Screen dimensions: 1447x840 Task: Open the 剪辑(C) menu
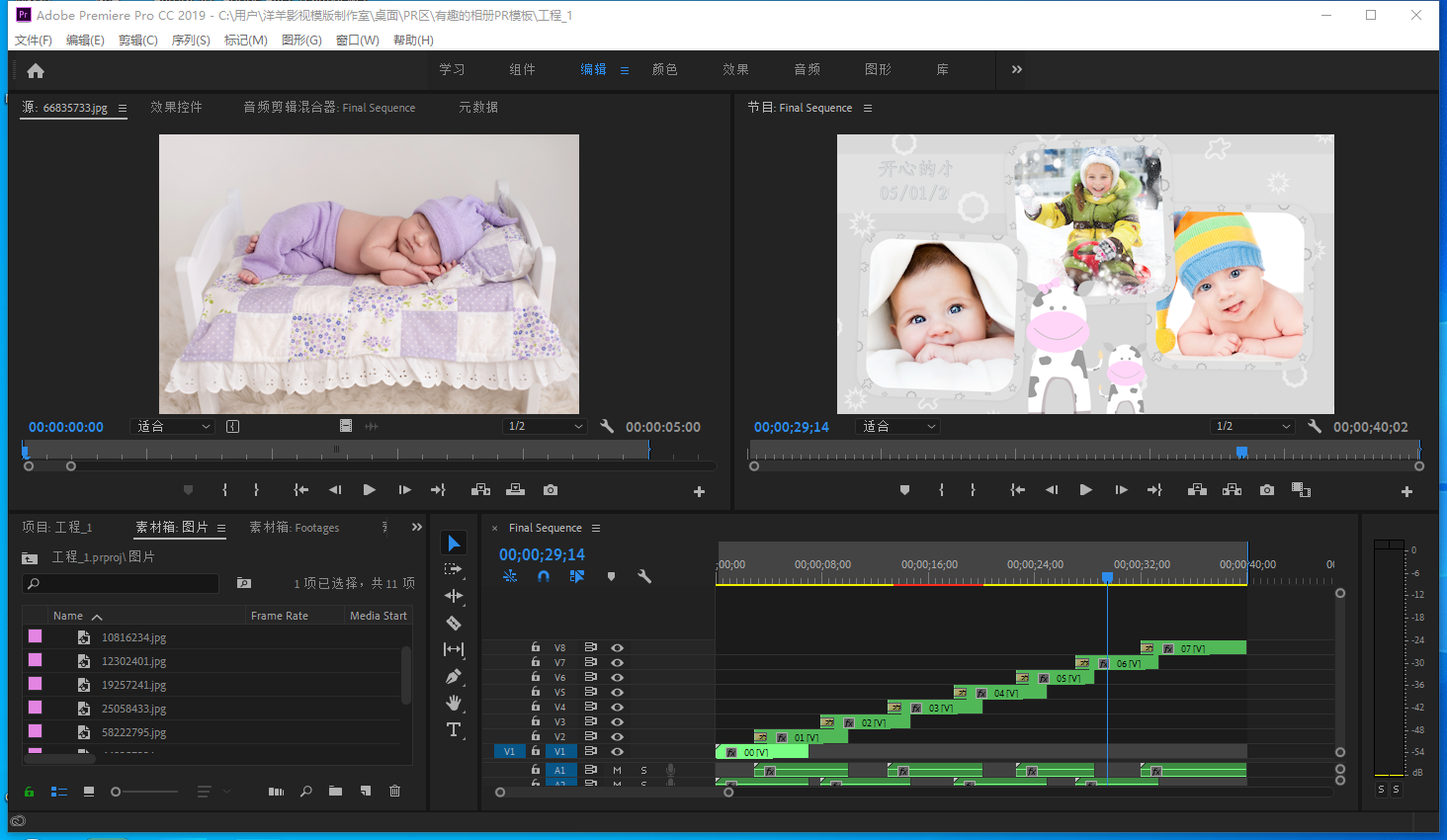pos(137,41)
